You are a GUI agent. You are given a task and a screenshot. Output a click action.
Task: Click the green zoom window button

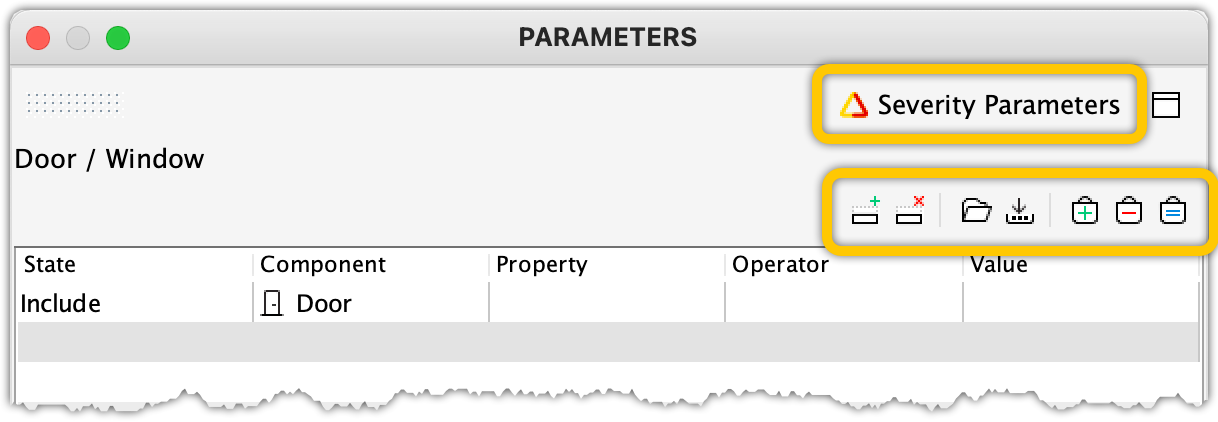coord(118,39)
